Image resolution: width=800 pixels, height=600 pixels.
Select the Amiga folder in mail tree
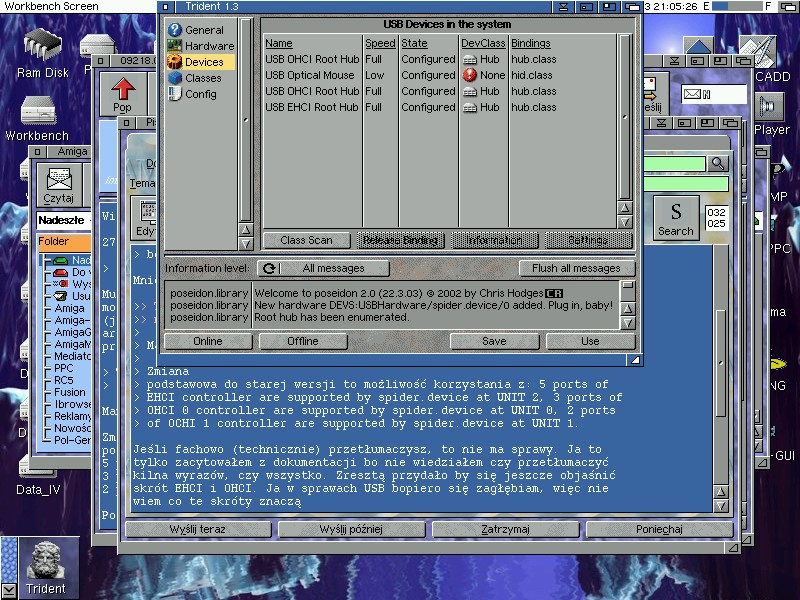pyautogui.click(x=69, y=308)
